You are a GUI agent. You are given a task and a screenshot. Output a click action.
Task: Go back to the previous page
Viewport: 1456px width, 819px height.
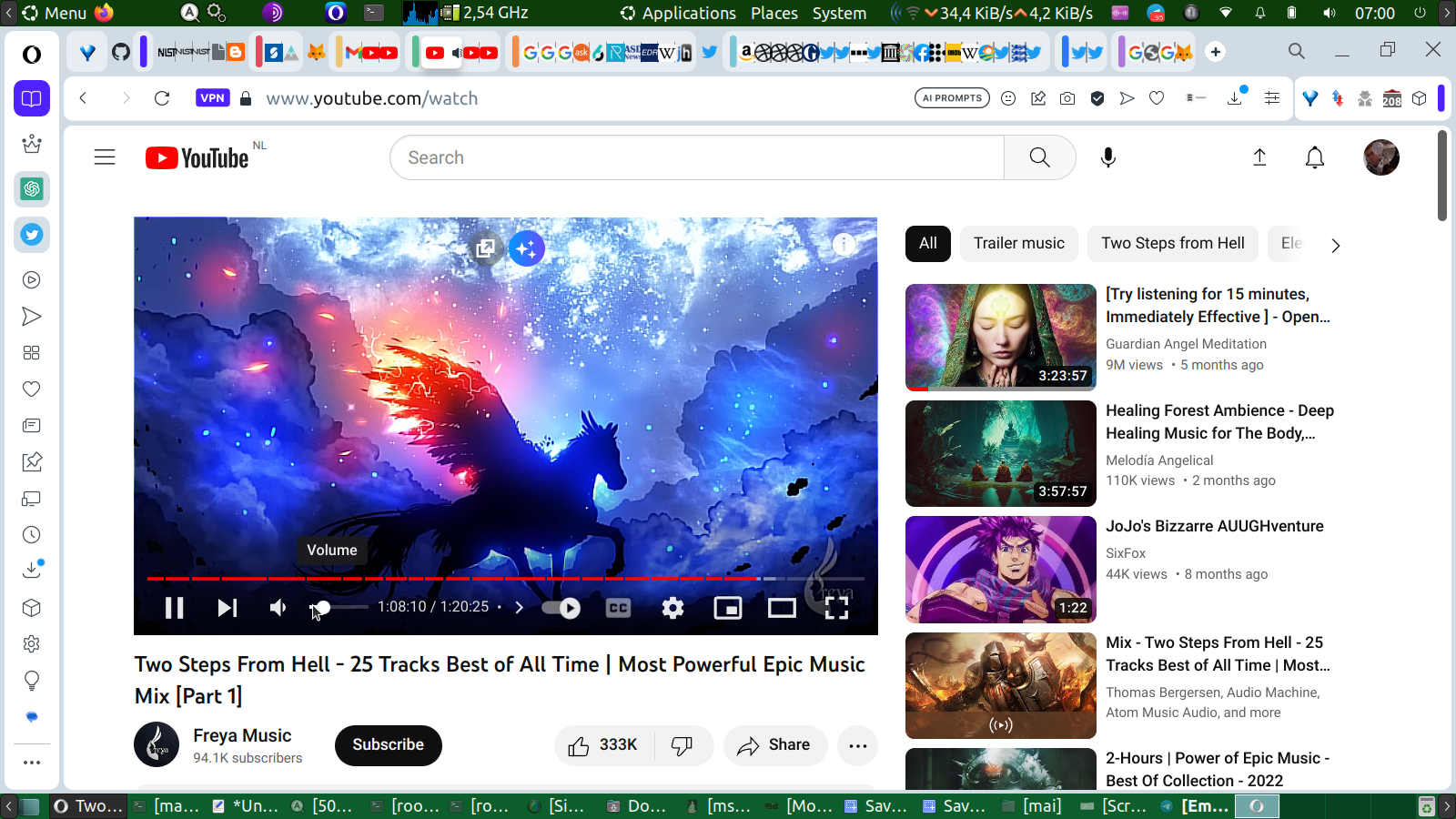[83, 98]
